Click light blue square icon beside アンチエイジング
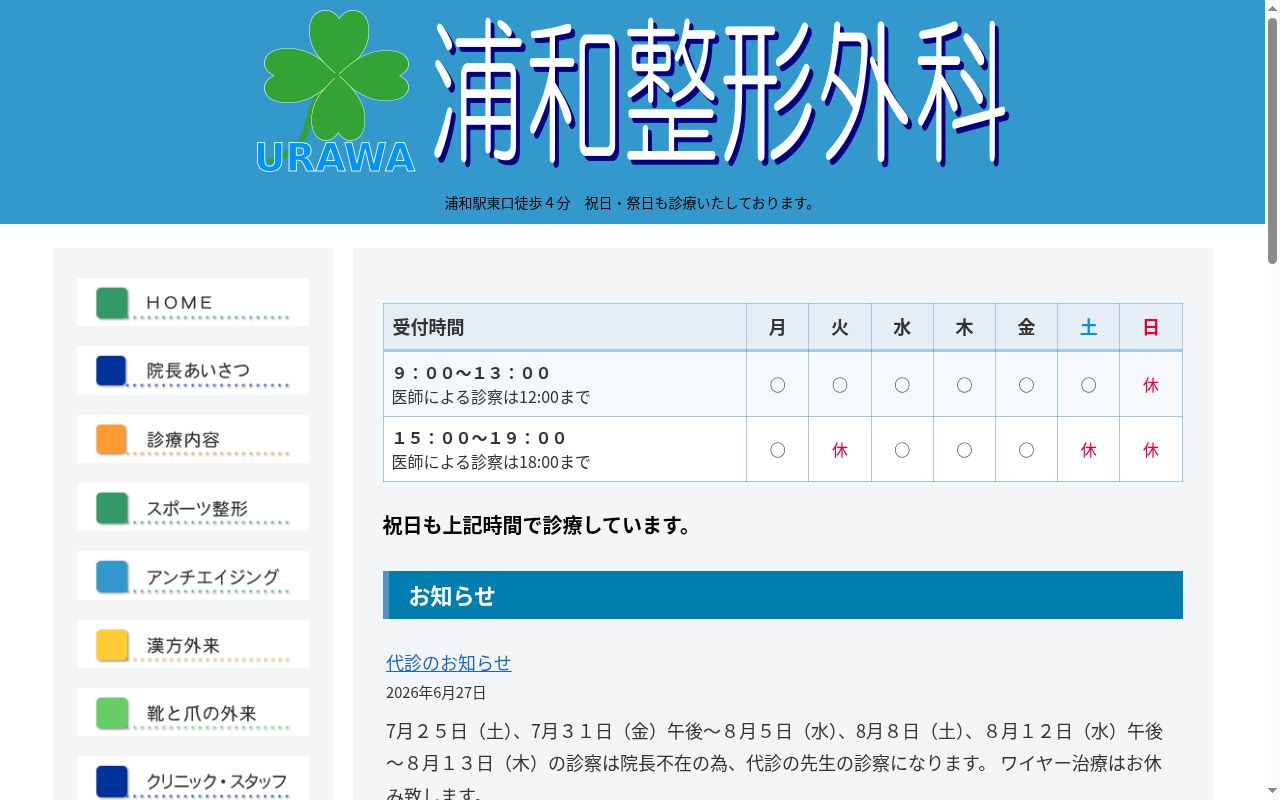The height and width of the screenshot is (800, 1280). click(x=112, y=577)
